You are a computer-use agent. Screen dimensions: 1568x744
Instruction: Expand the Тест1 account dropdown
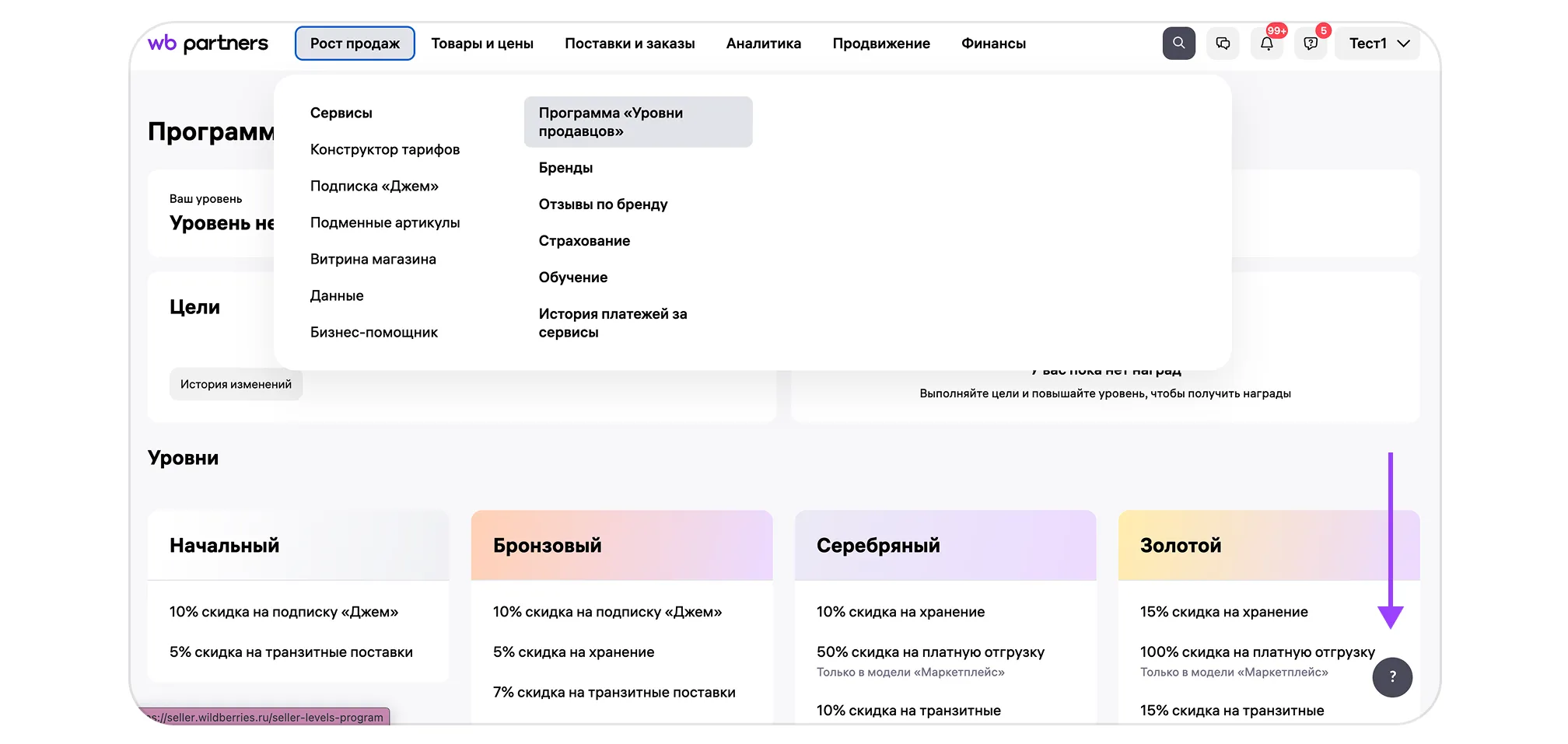click(1378, 44)
